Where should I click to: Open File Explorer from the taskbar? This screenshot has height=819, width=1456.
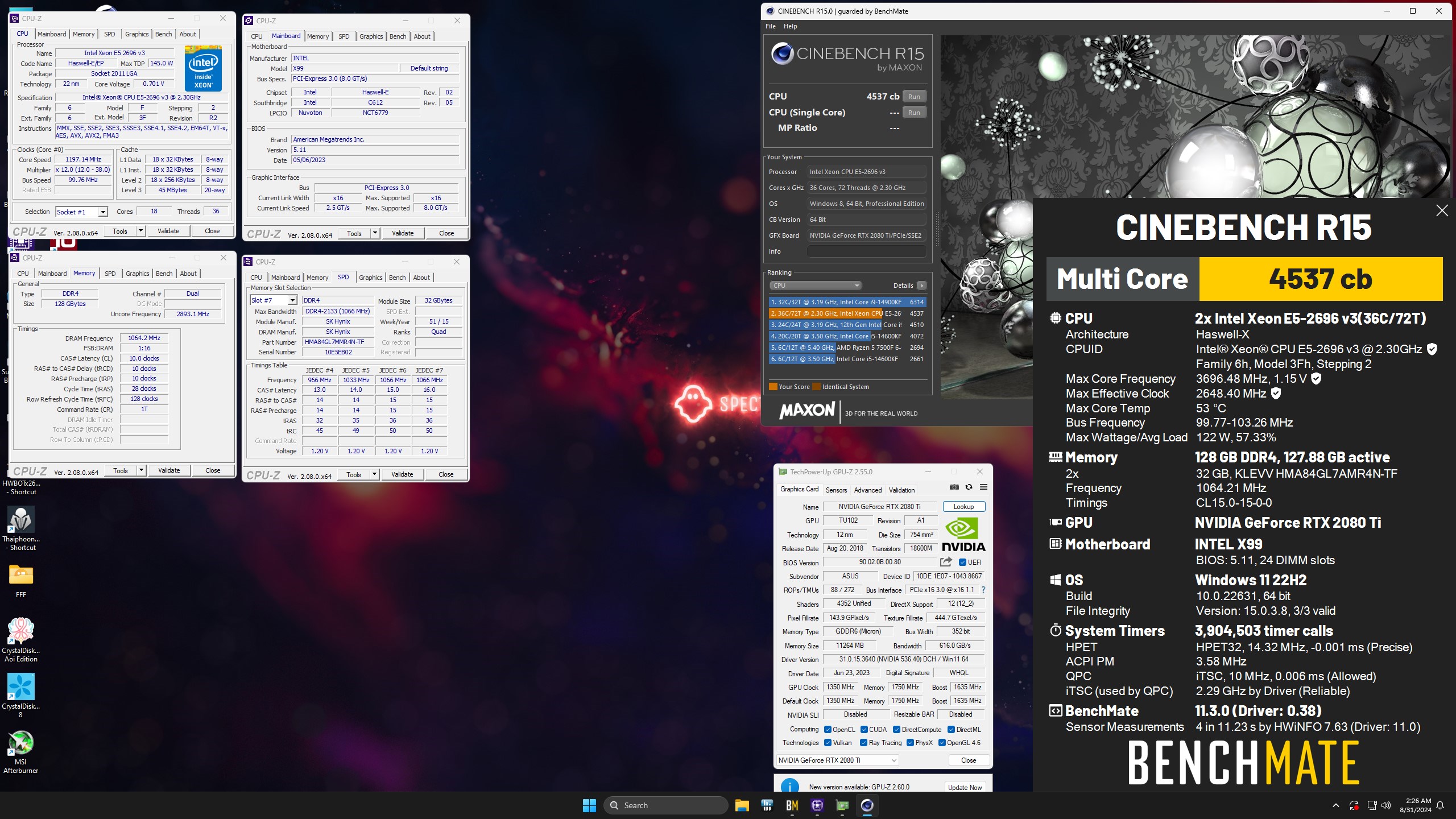742,805
